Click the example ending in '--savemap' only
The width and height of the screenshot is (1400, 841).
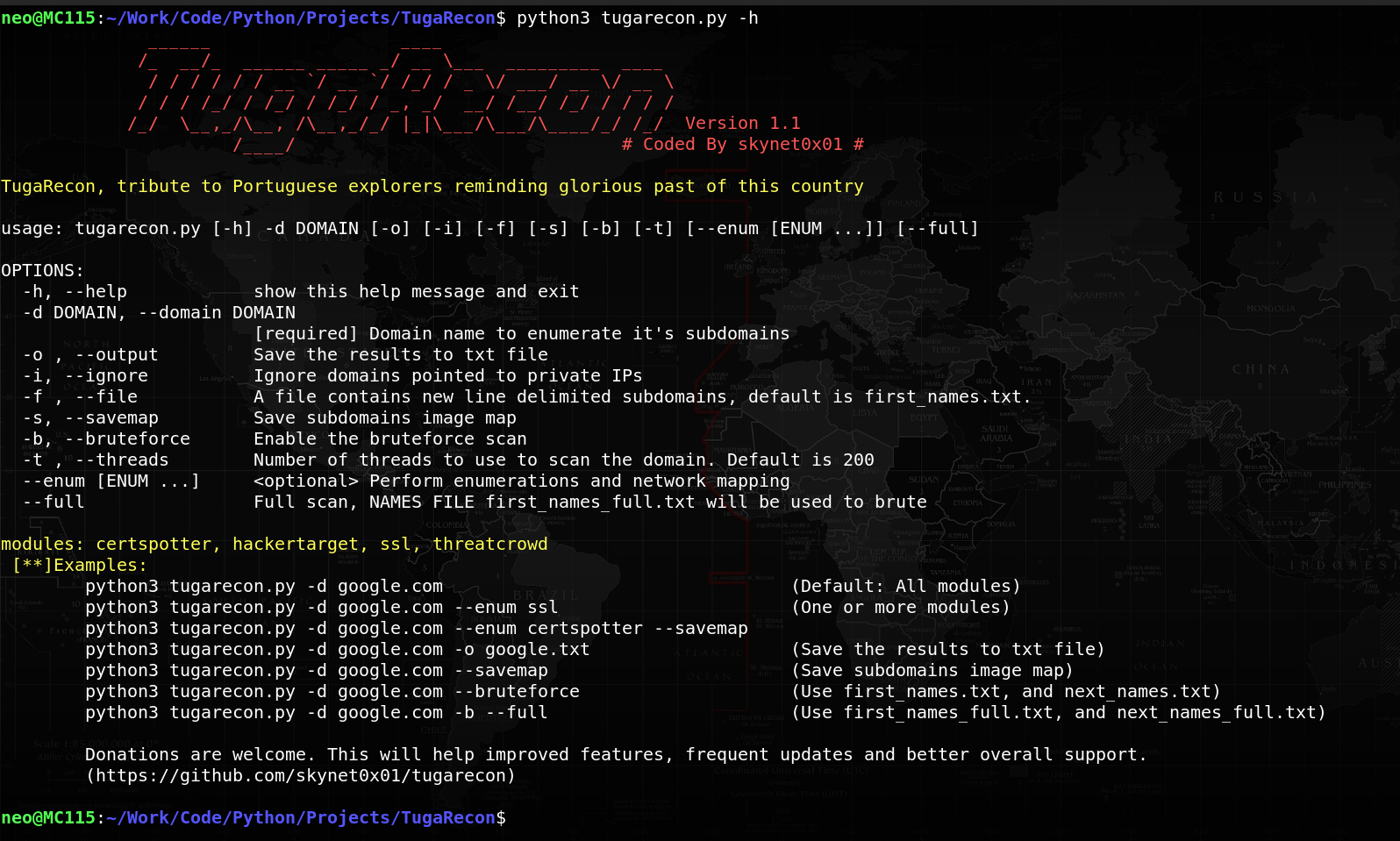pos(317,670)
